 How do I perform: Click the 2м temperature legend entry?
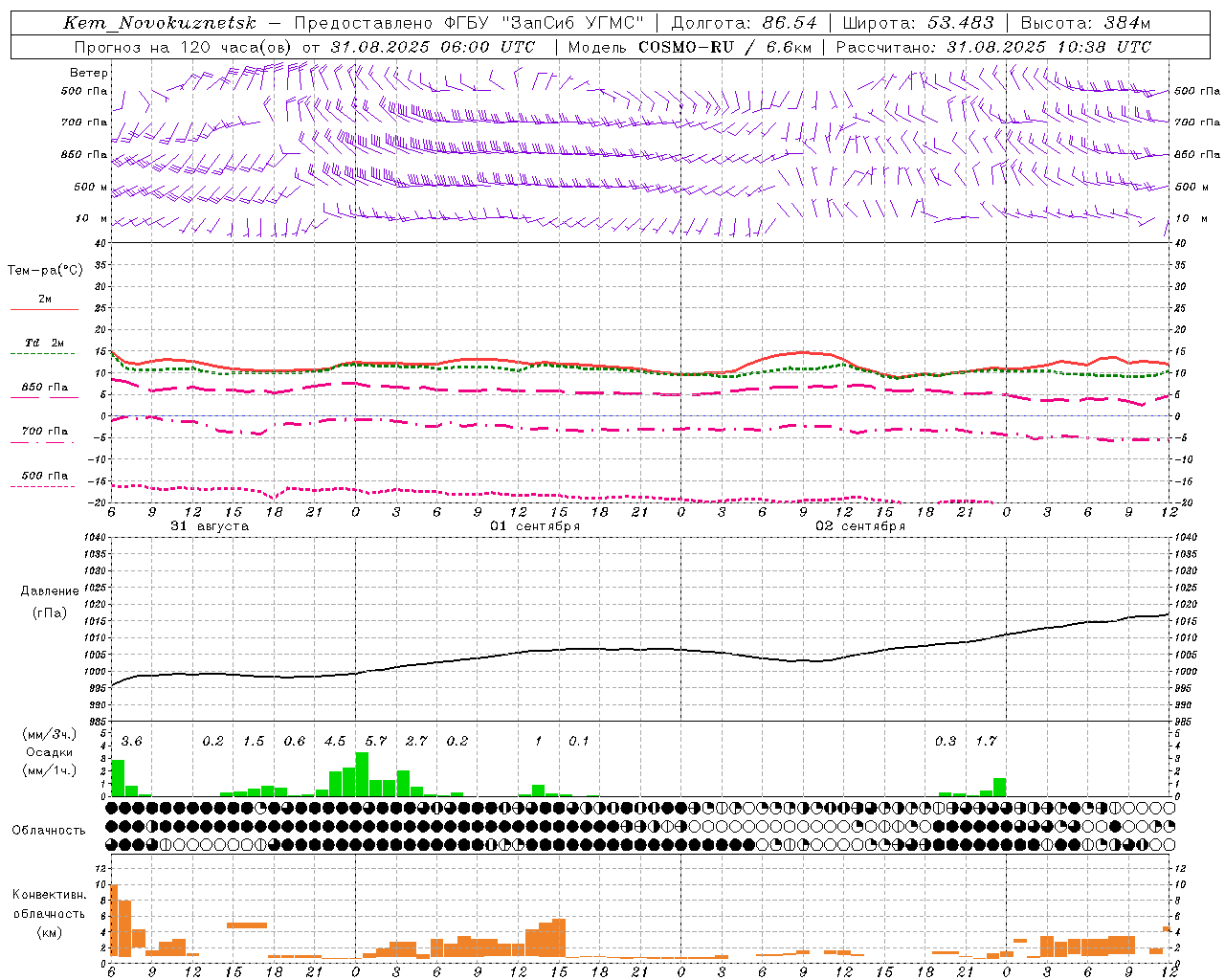tap(44, 300)
